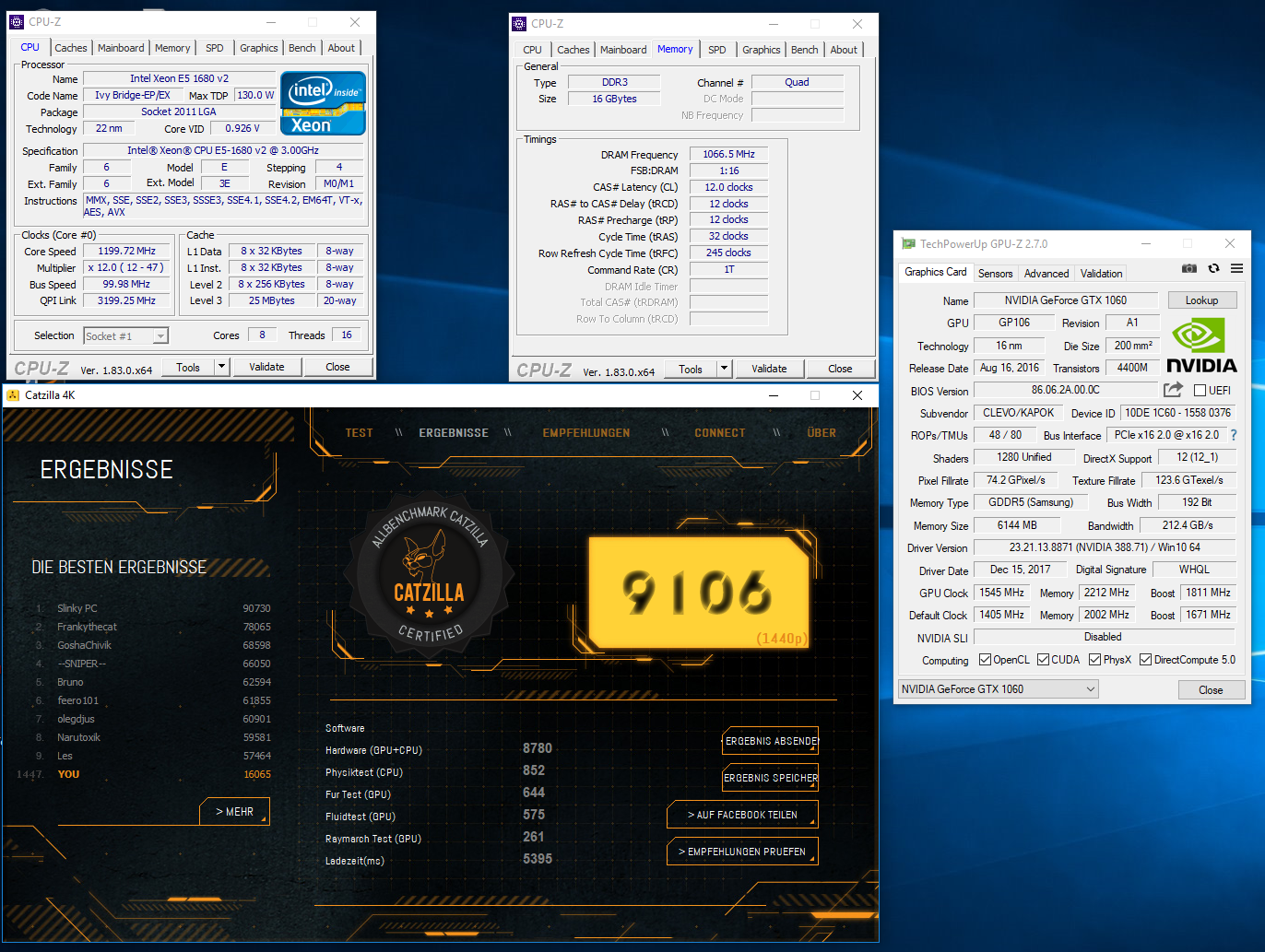This screenshot has height=952, width=1265.
Task: Click the CPU-Z title icon, Memory window
Action: [x=519, y=24]
